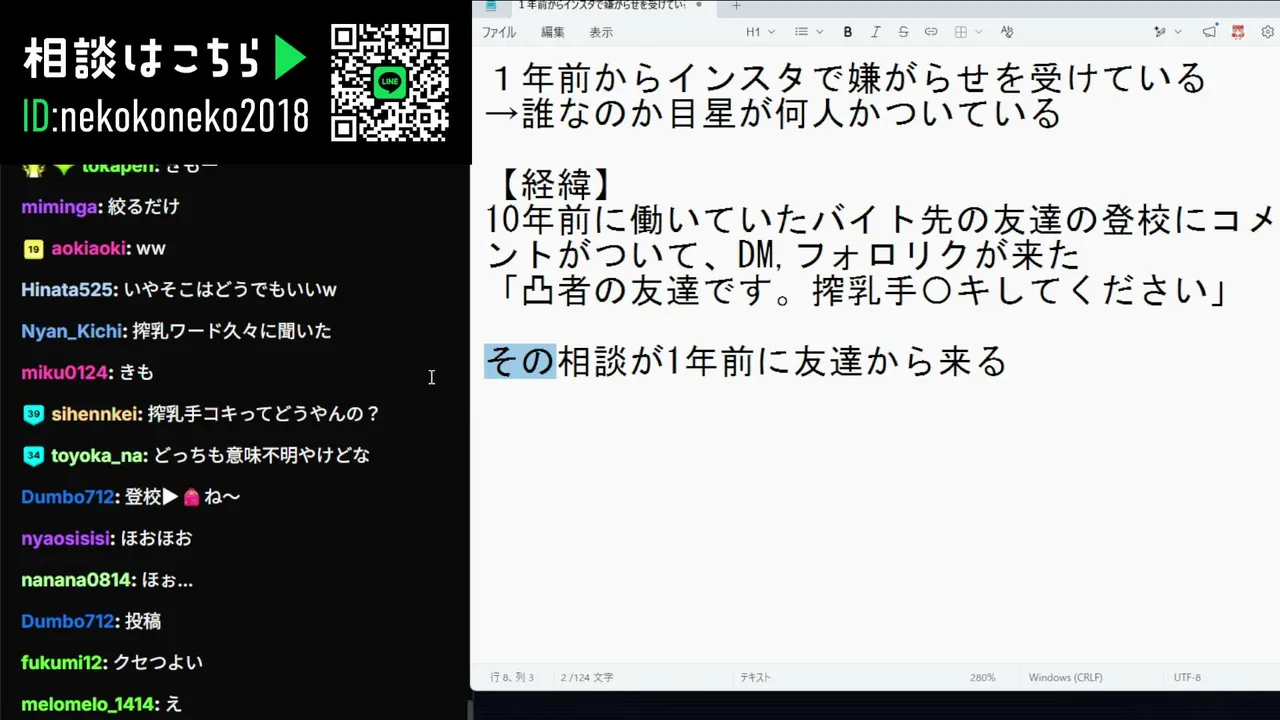Open the 280% zoom level control

tap(982, 677)
